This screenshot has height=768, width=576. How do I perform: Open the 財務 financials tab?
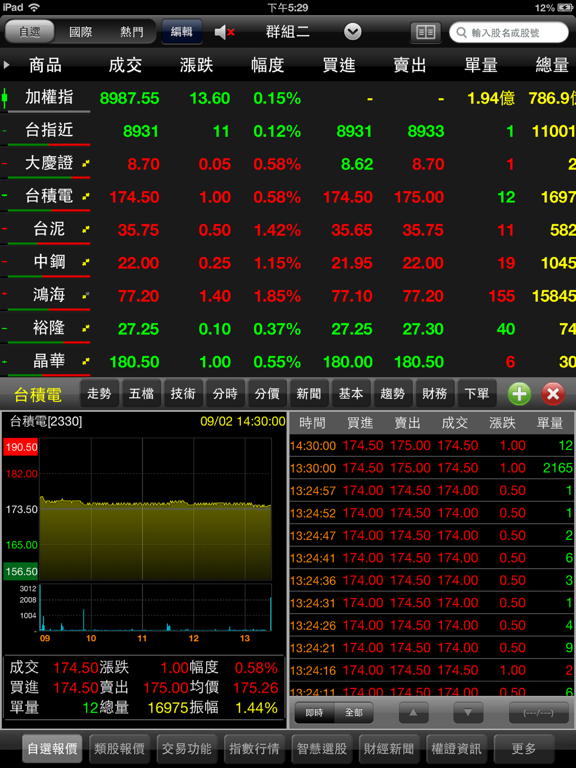pos(434,393)
